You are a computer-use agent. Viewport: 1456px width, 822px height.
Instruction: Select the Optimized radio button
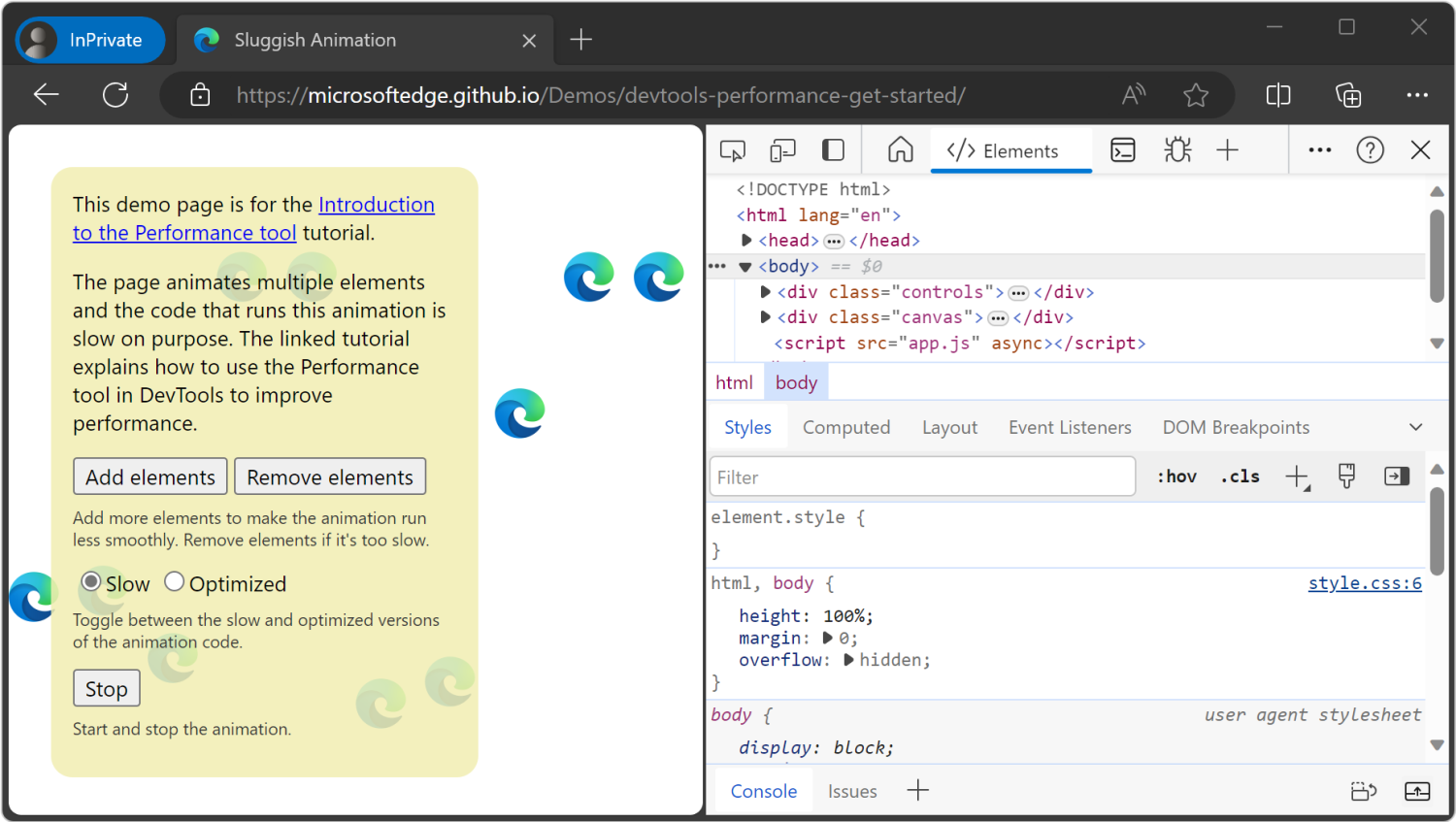click(x=174, y=581)
